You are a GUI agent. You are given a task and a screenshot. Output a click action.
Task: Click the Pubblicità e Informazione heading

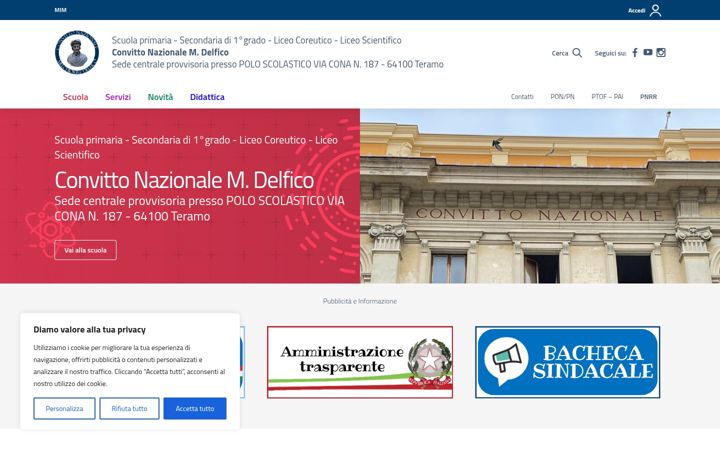coord(360,301)
